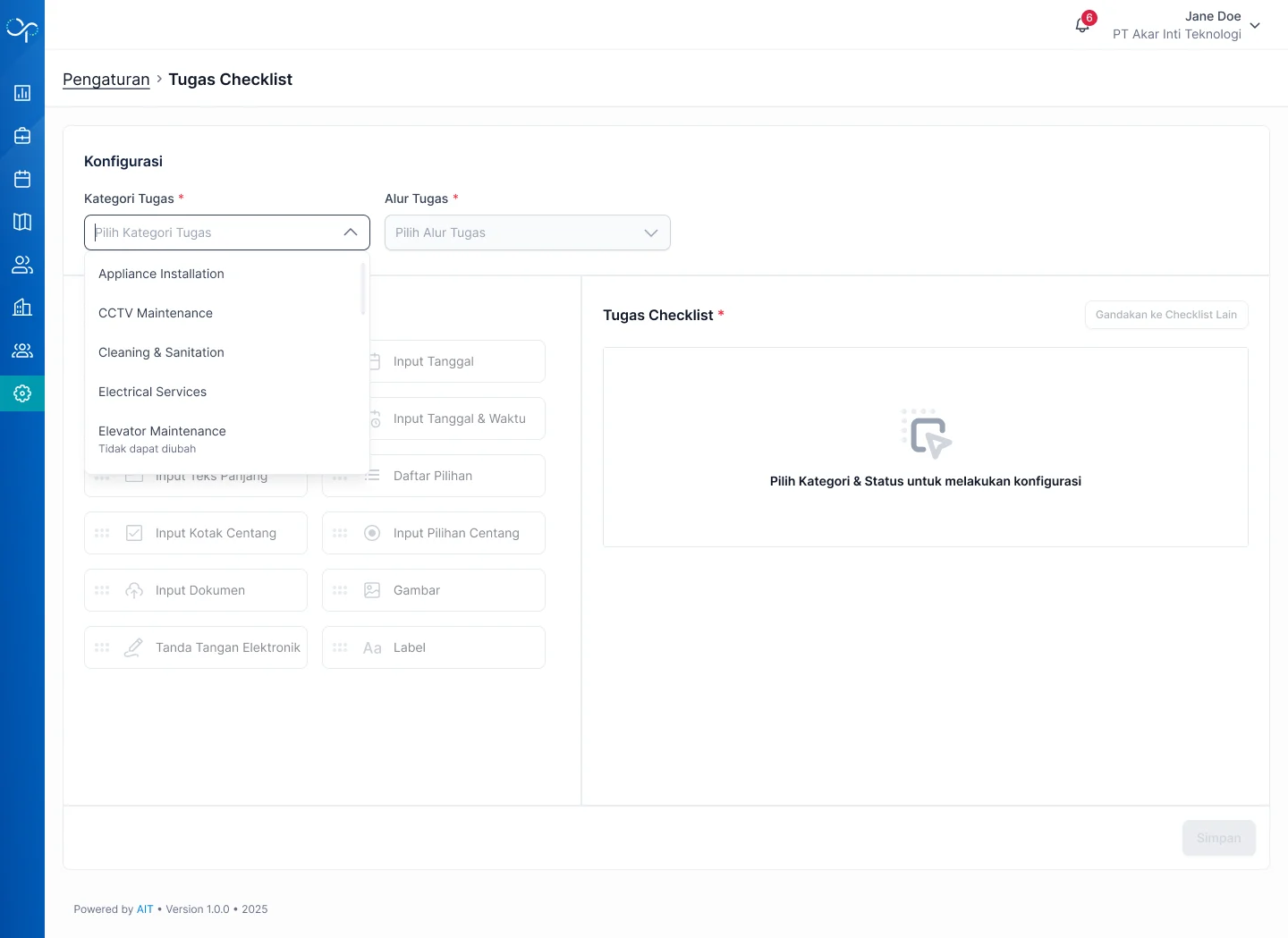Click the app logo at top of sidebar
1288x938 pixels.
[22, 30]
